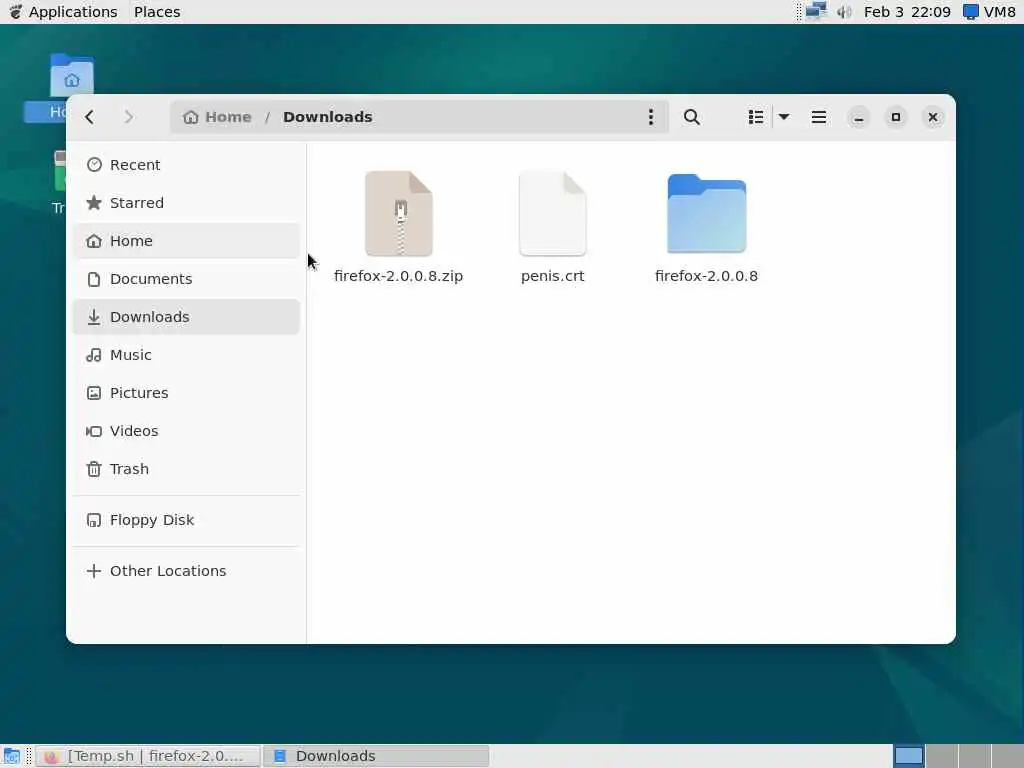This screenshot has height=768, width=1024.
Task: Open Documents in the sidebar
Action: tap(186, 279)
